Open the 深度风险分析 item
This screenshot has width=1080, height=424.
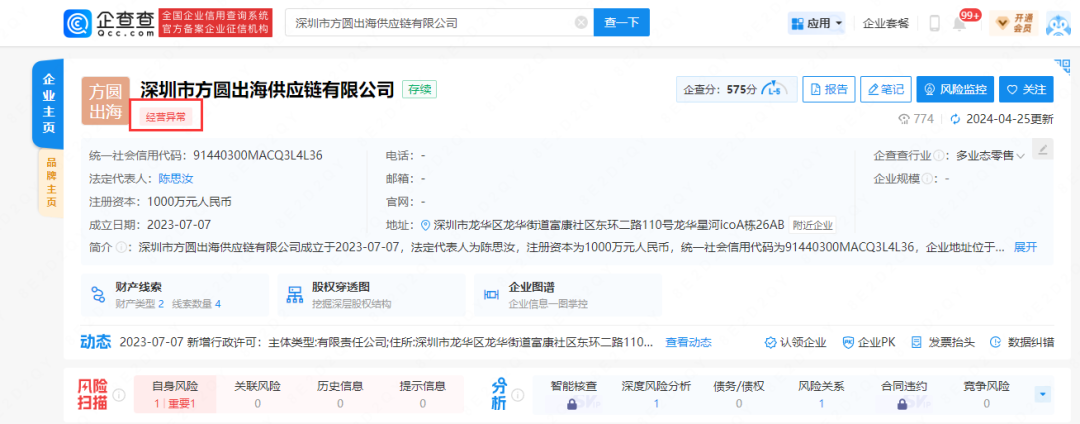click(656, 395)
